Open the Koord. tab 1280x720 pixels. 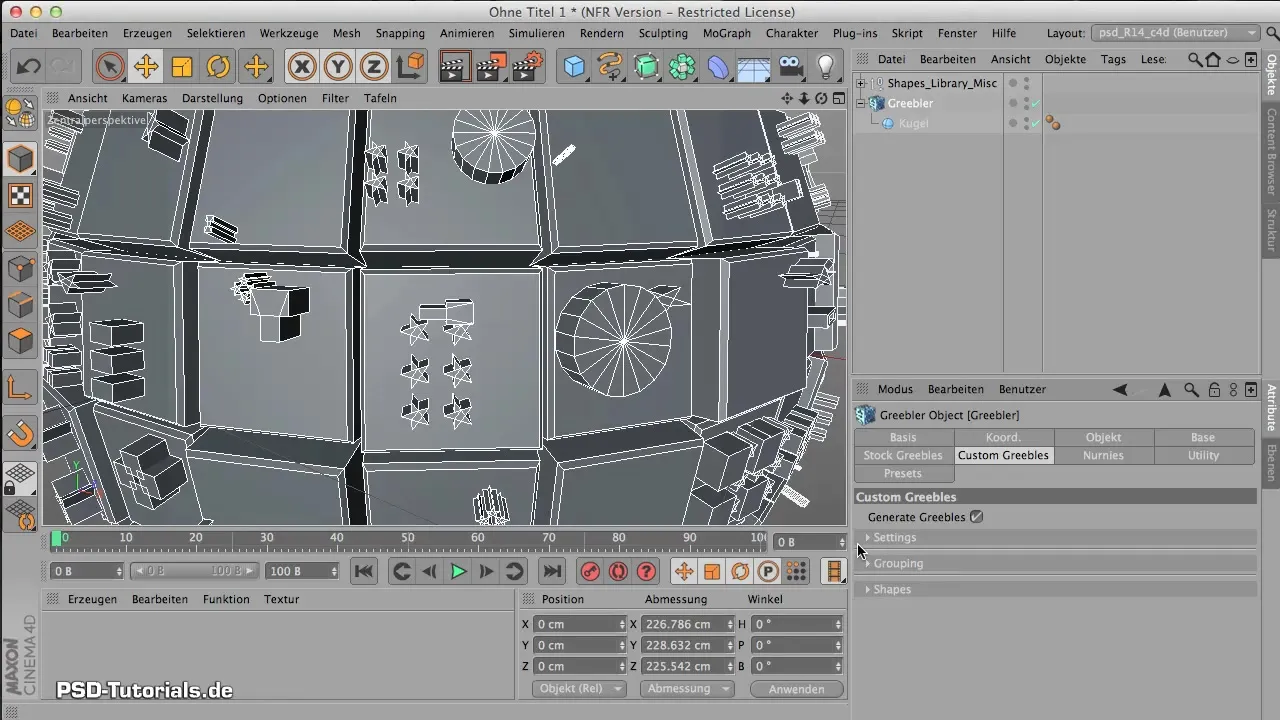coord(1003,437)
